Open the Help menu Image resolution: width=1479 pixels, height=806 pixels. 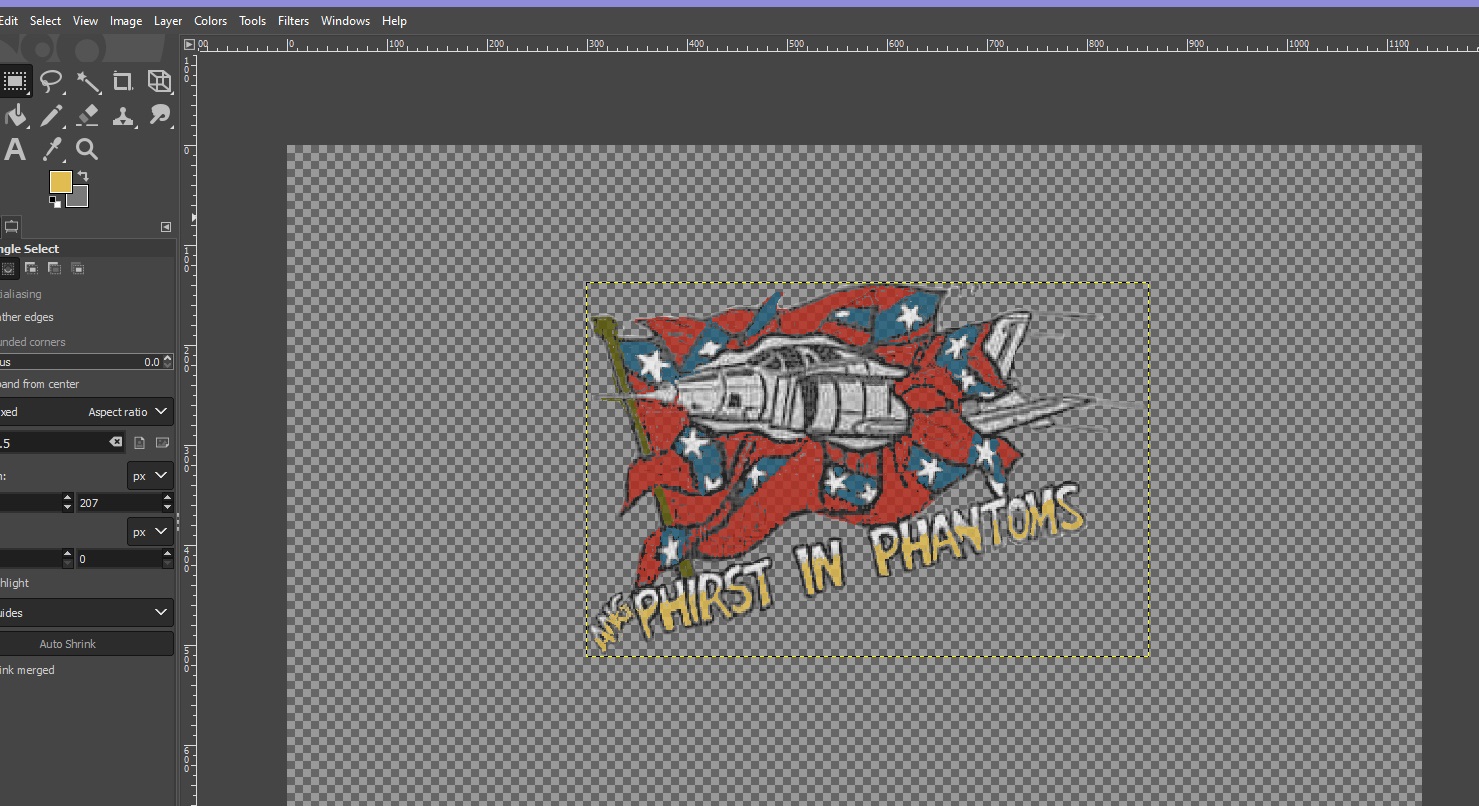coord(394,20)
